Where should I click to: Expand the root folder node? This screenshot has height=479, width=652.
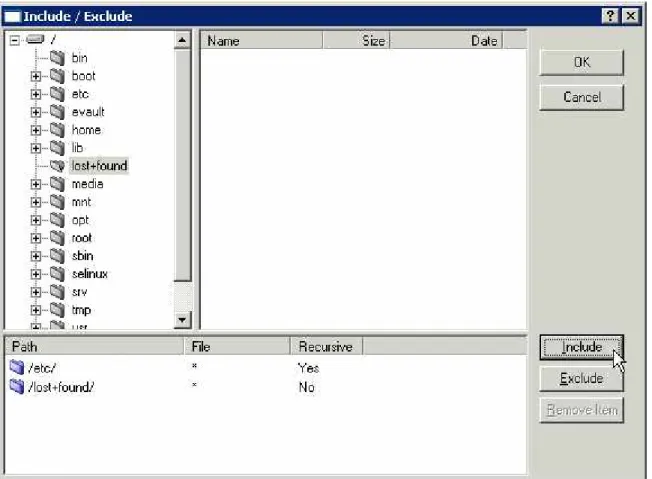click(x=36, y=238)
